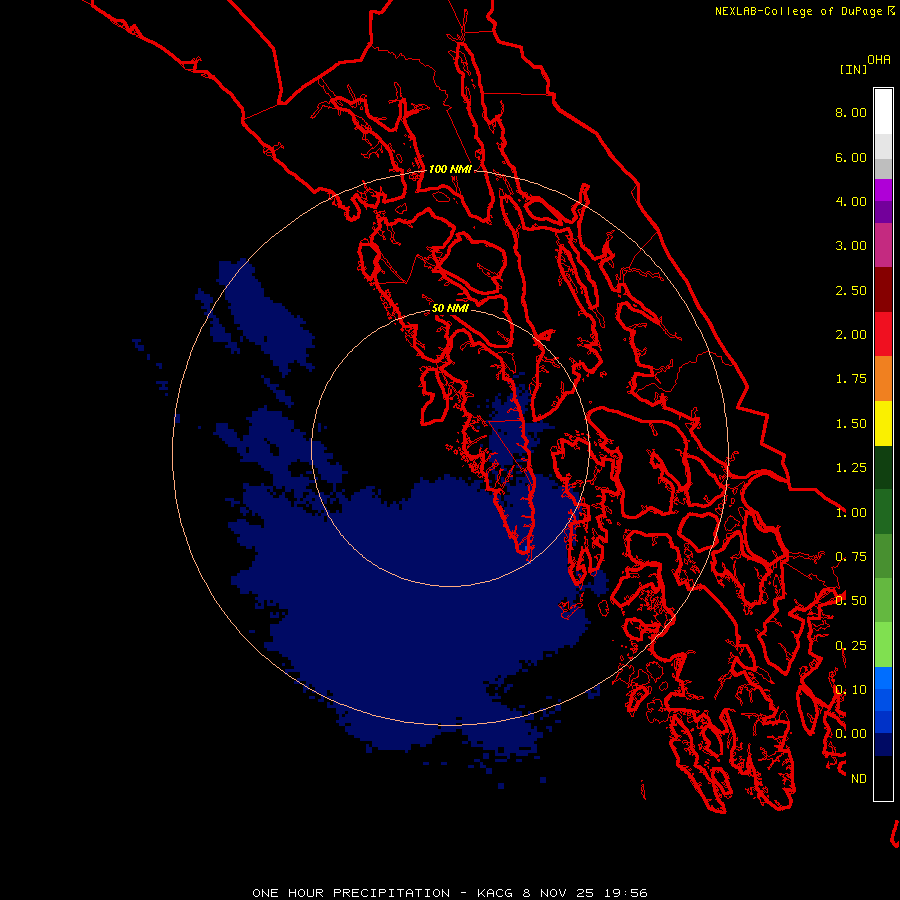
Task: Pick the orange legend swatch at 1.75
Action: (x=883, y=379)
